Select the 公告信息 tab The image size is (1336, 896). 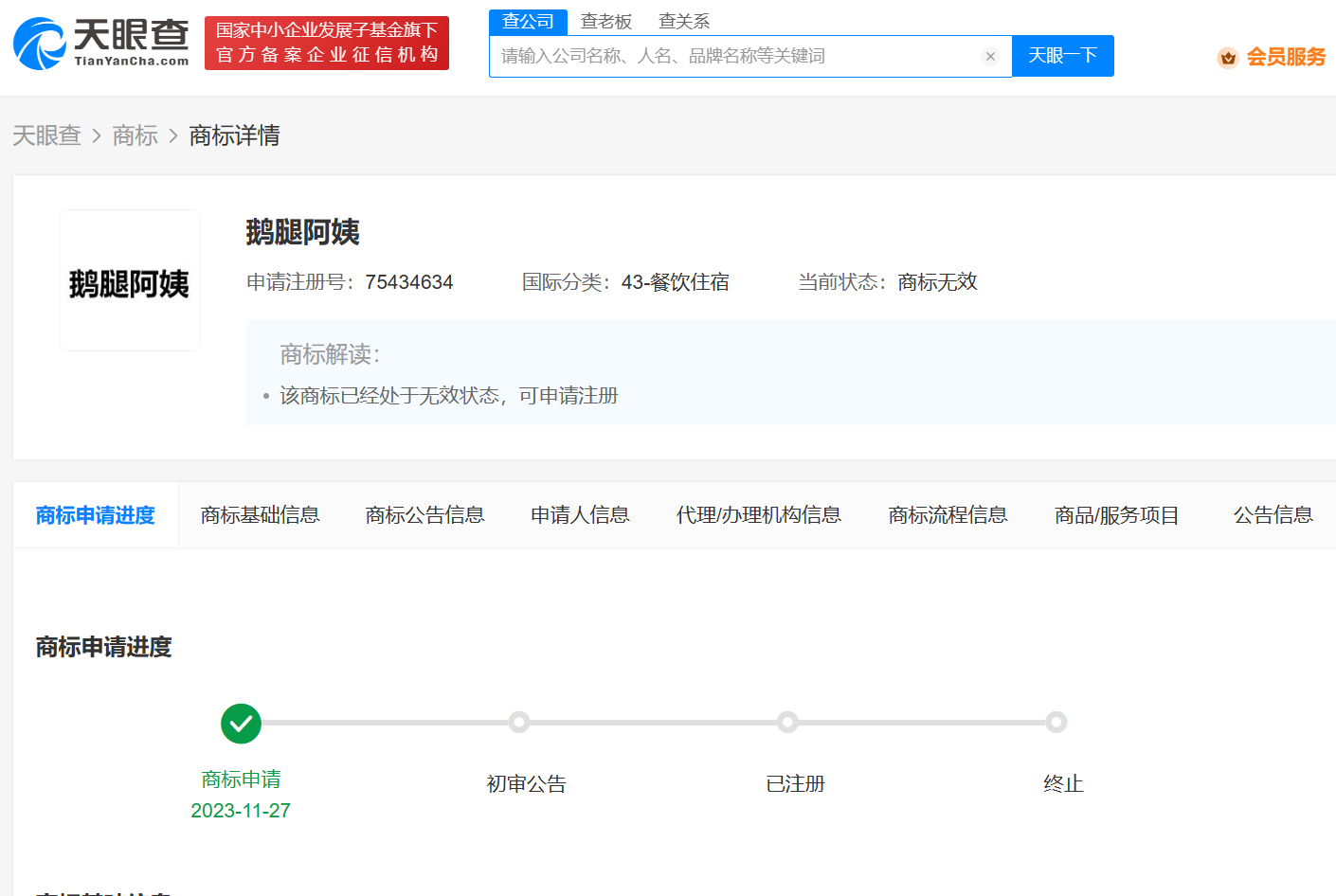tap(1273, 515)
